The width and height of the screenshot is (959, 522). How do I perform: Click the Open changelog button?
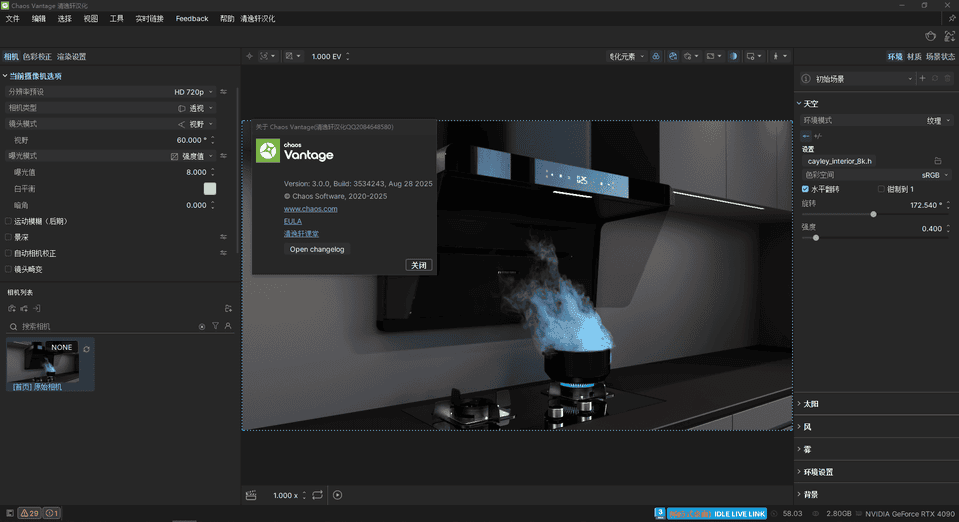[317, 249]
